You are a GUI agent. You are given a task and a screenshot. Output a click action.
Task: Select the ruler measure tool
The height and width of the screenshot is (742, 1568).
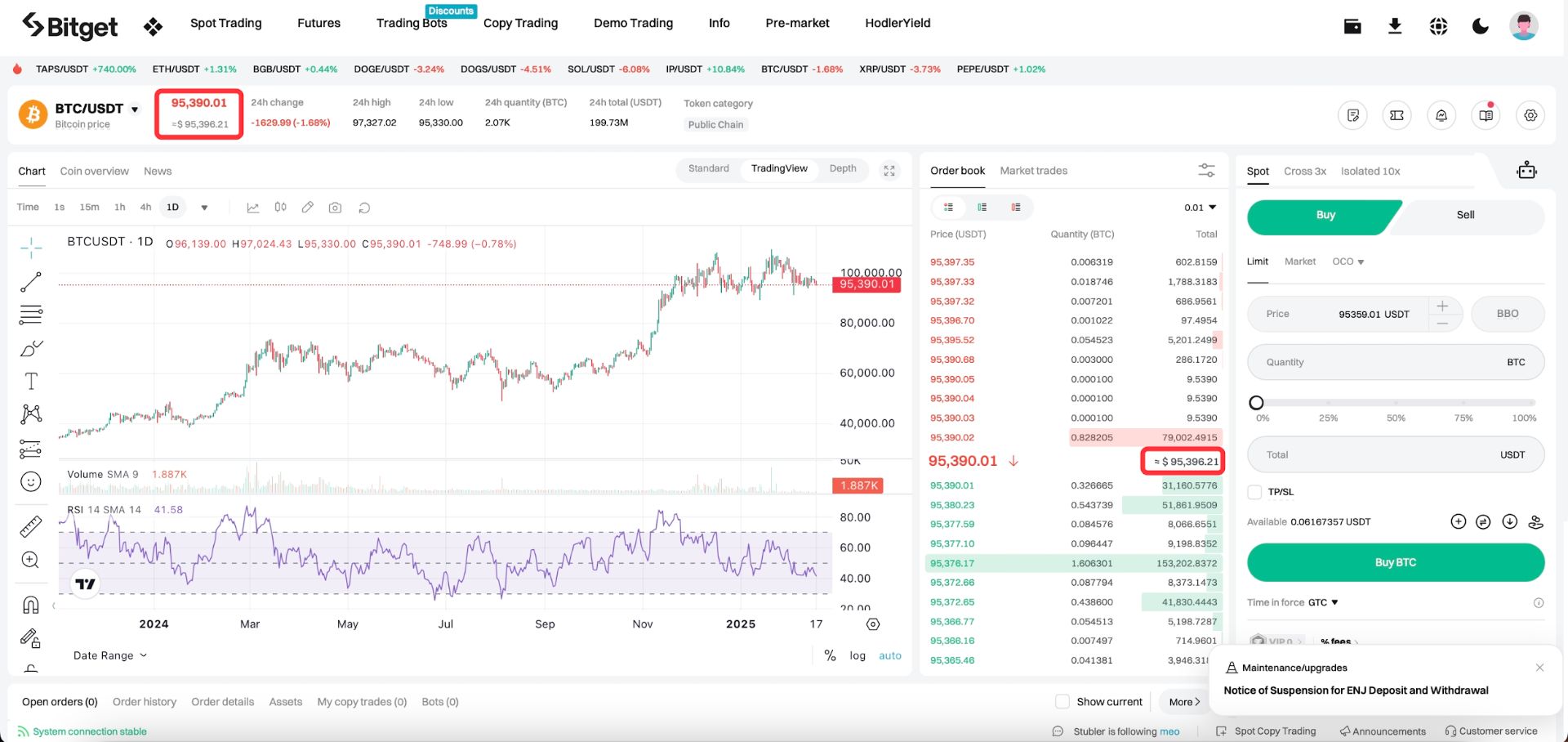coord(31,526)
